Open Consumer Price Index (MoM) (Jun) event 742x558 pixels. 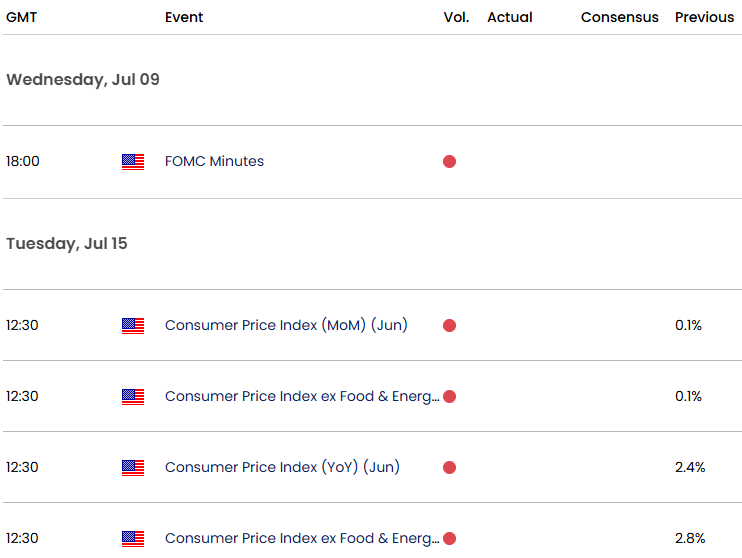click(286, 325)
